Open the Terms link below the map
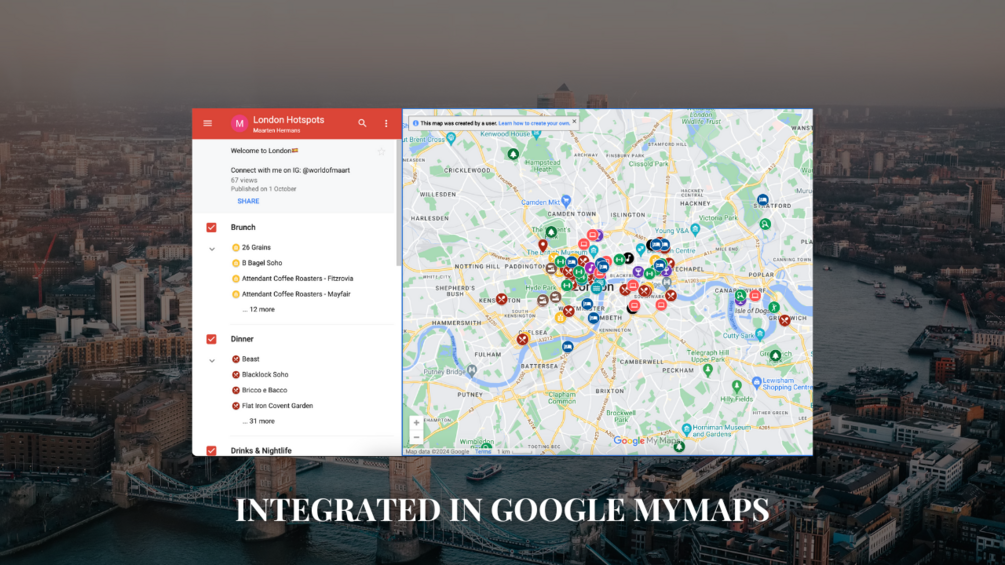The width and height of the screenshot is (1005, 565). [483, 452]
